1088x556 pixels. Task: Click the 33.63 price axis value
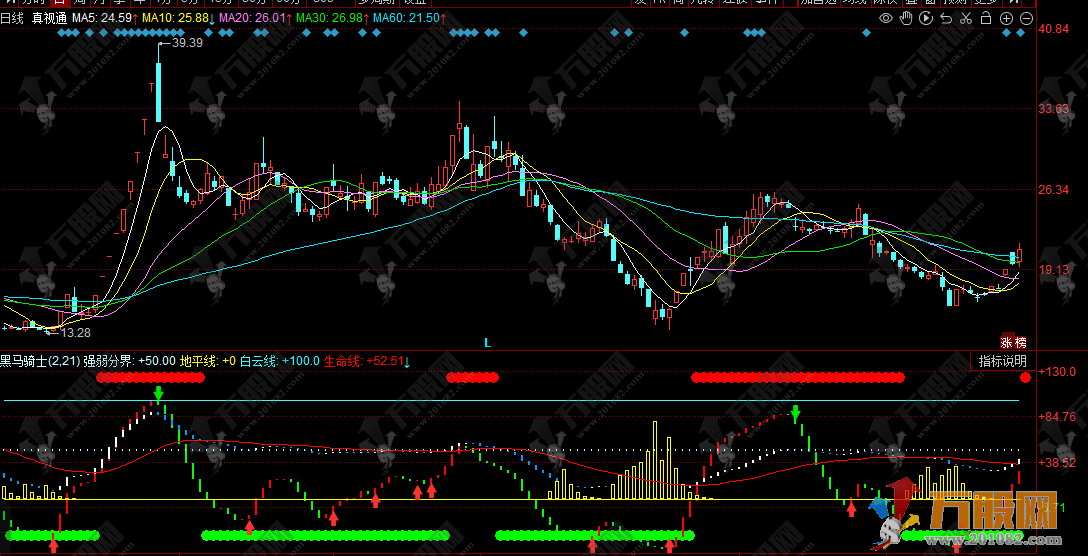tap(1053, 109)
